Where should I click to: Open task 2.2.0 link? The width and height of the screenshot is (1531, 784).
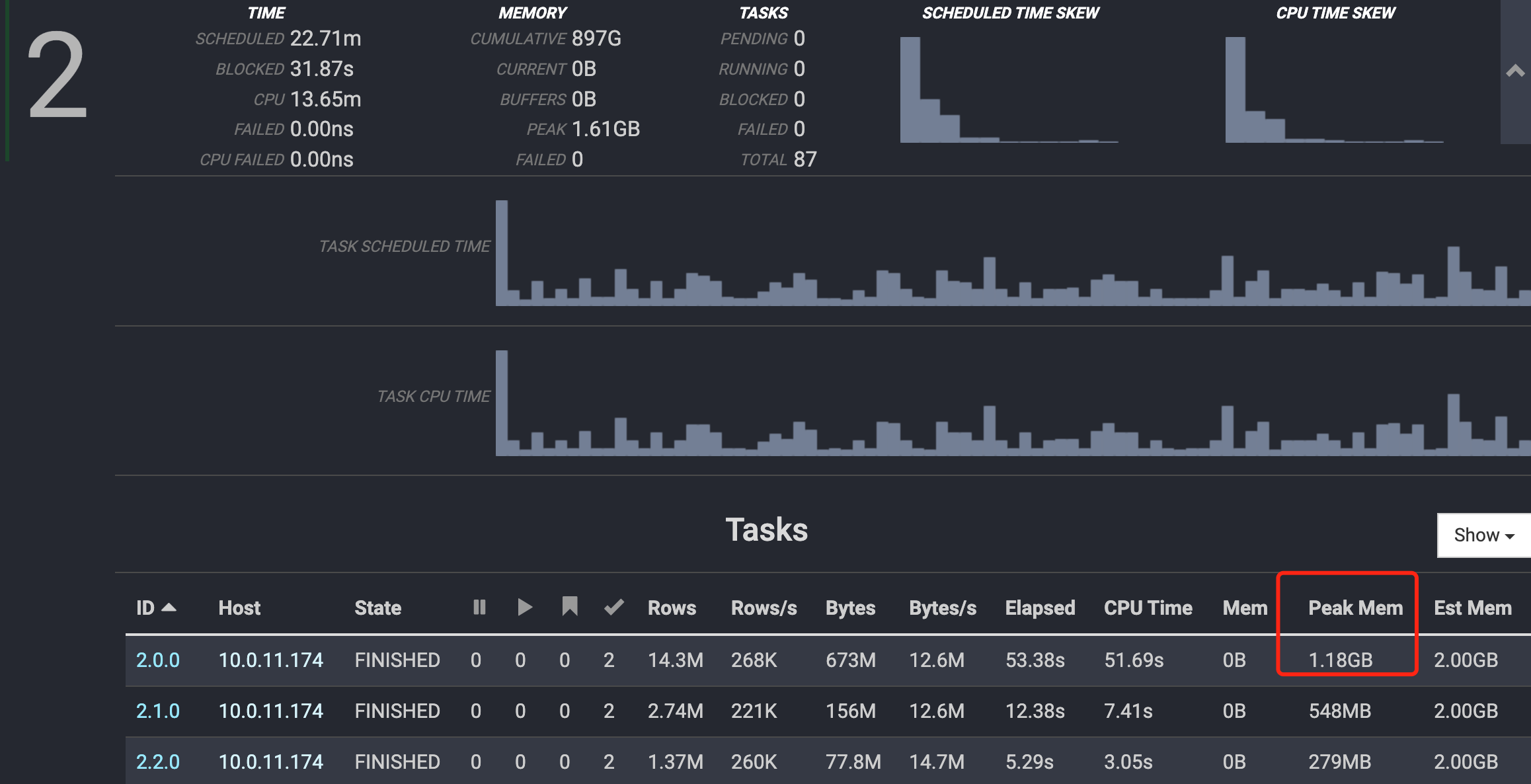157,762
